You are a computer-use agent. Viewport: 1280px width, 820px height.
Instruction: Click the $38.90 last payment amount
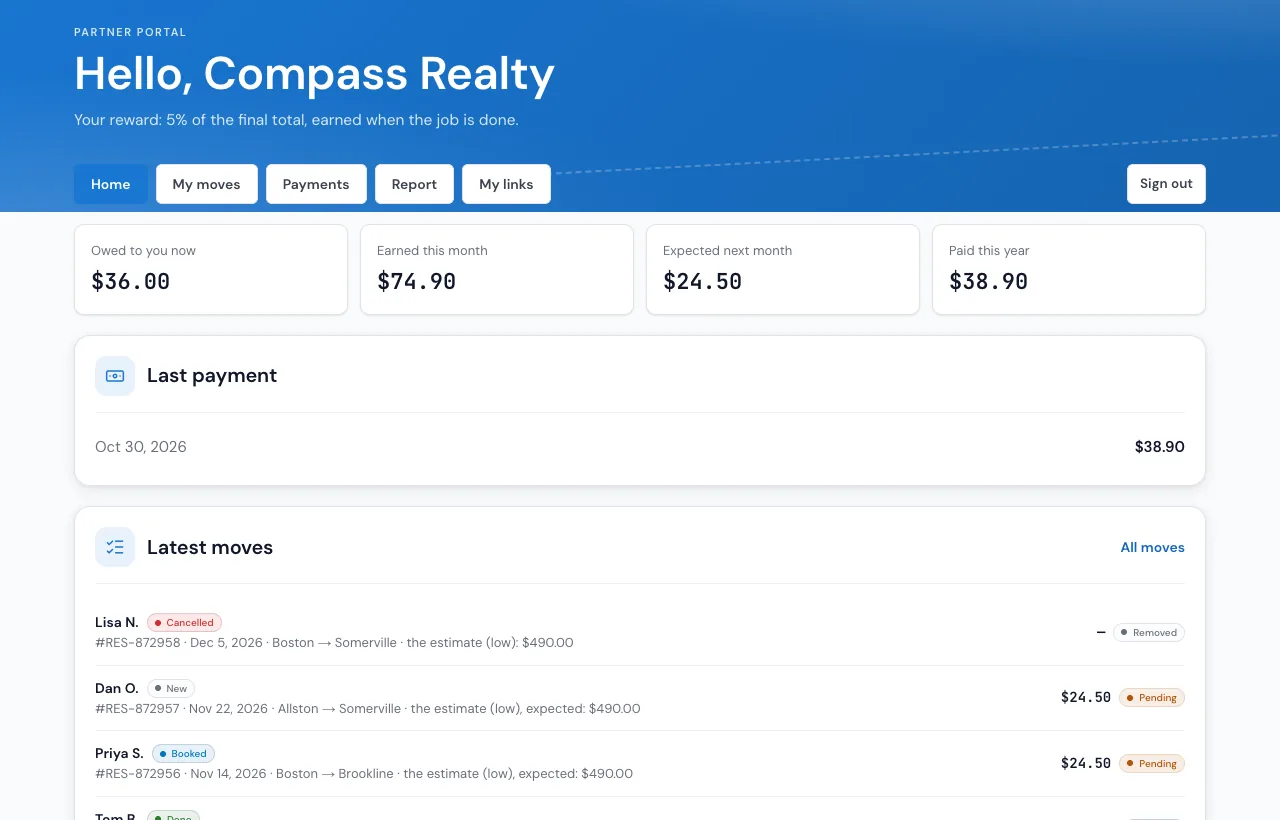tap(1160, 447)
